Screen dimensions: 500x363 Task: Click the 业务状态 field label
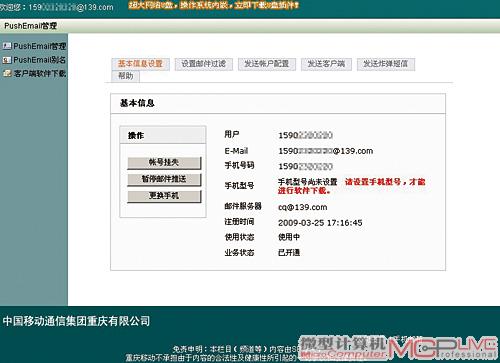coord(239,253)
